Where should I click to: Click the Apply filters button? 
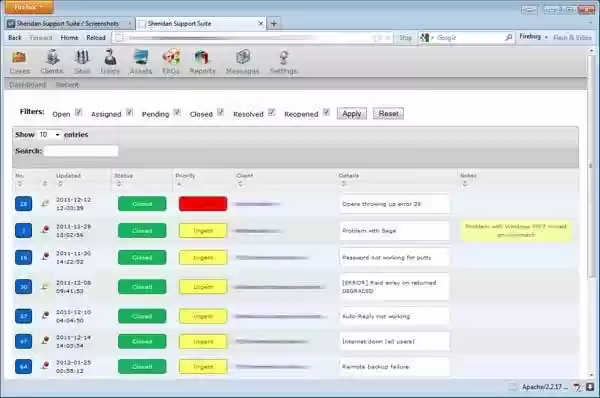coord(352,114)
